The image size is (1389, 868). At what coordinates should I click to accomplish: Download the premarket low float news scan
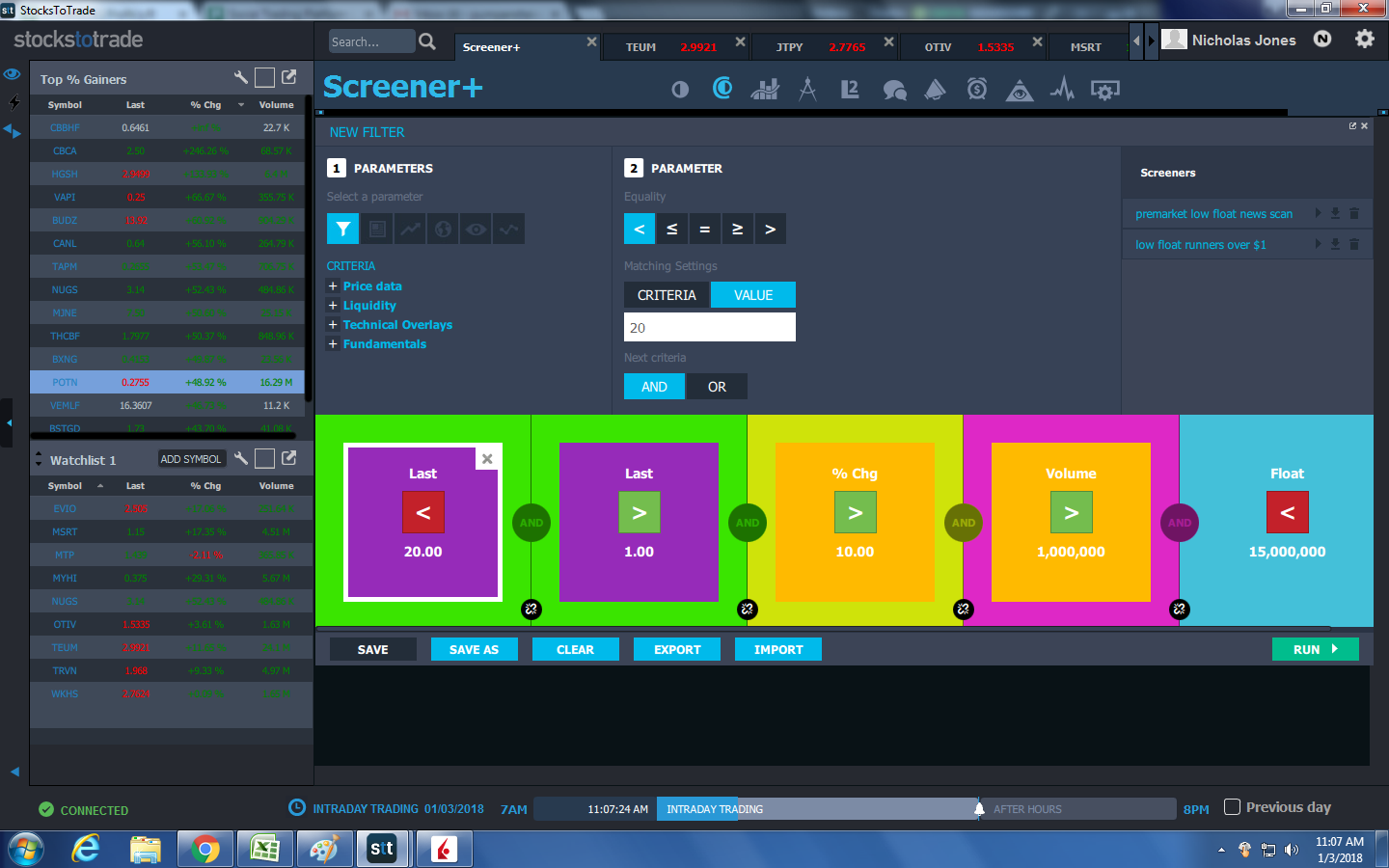[1335, 214]
